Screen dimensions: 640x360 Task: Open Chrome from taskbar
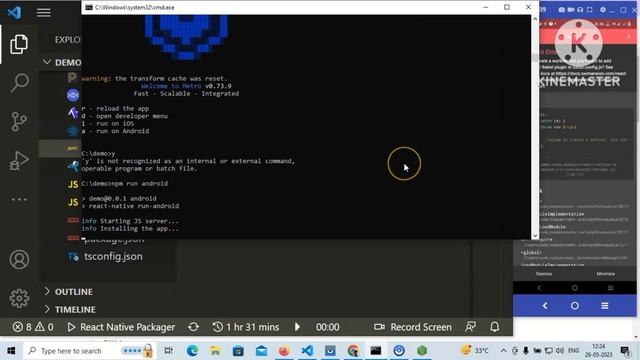point(353,351)
